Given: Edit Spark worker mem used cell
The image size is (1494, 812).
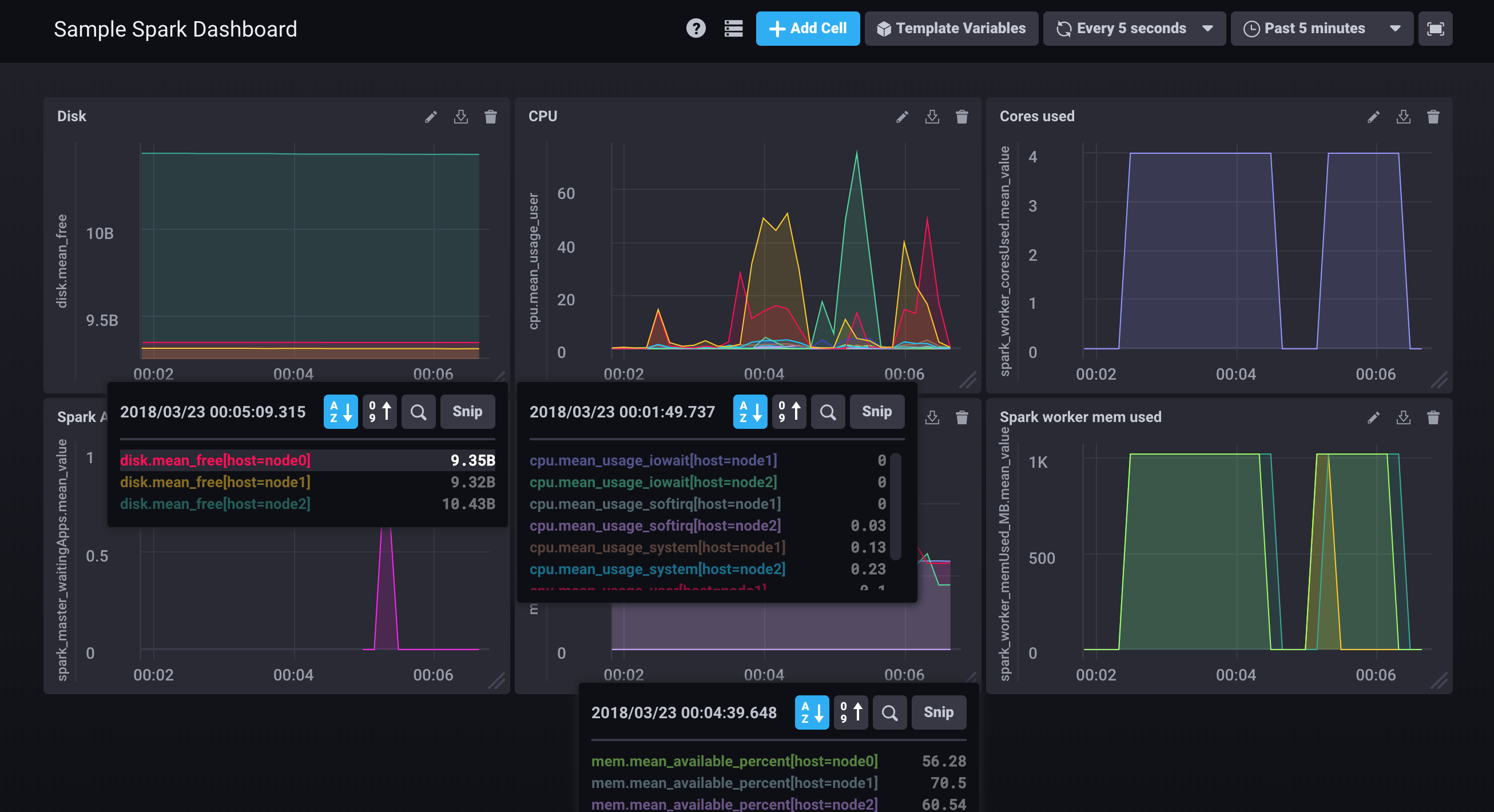Looking at the screenshot, I should [x=1373, y=417].
